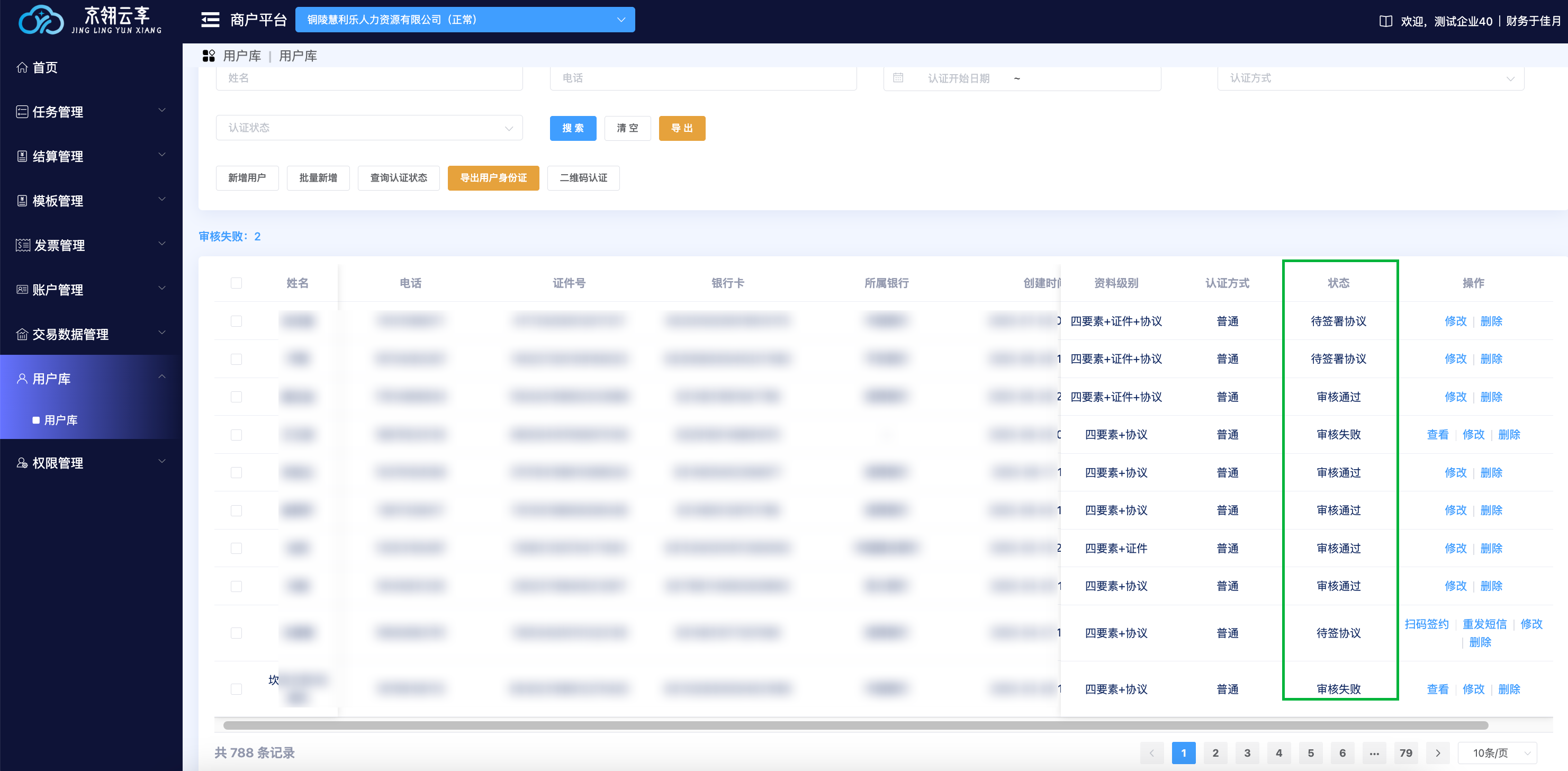Click the horizontal table scrollbar
This screenshot has height=771, width=1568.
pos(855,725)
